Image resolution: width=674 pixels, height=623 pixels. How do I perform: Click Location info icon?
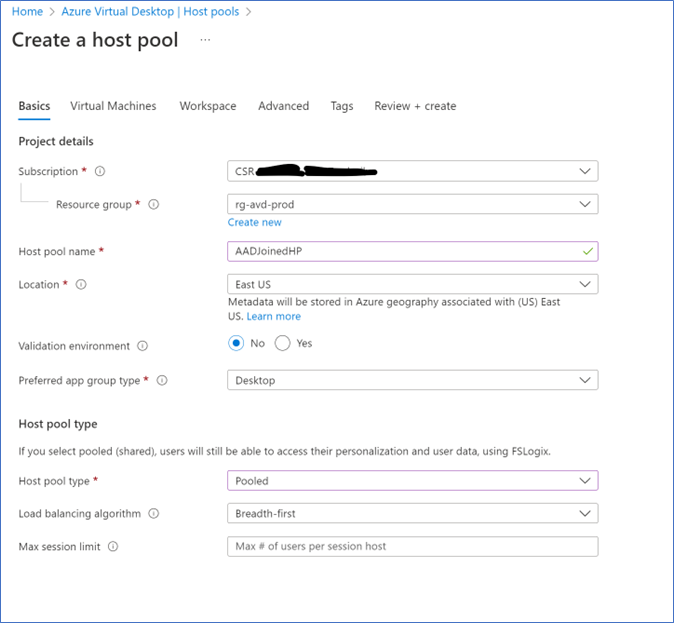[x=81, y=284]
